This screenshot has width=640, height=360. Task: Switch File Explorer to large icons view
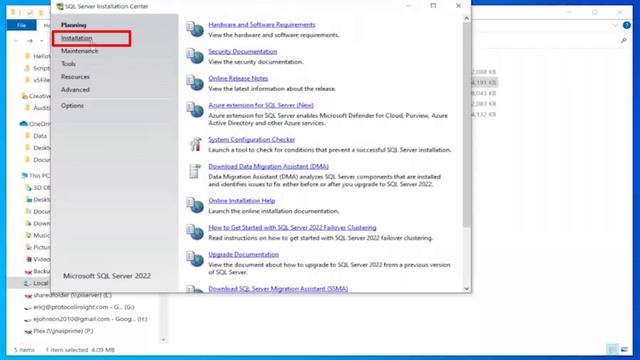[x=624, y=349]
